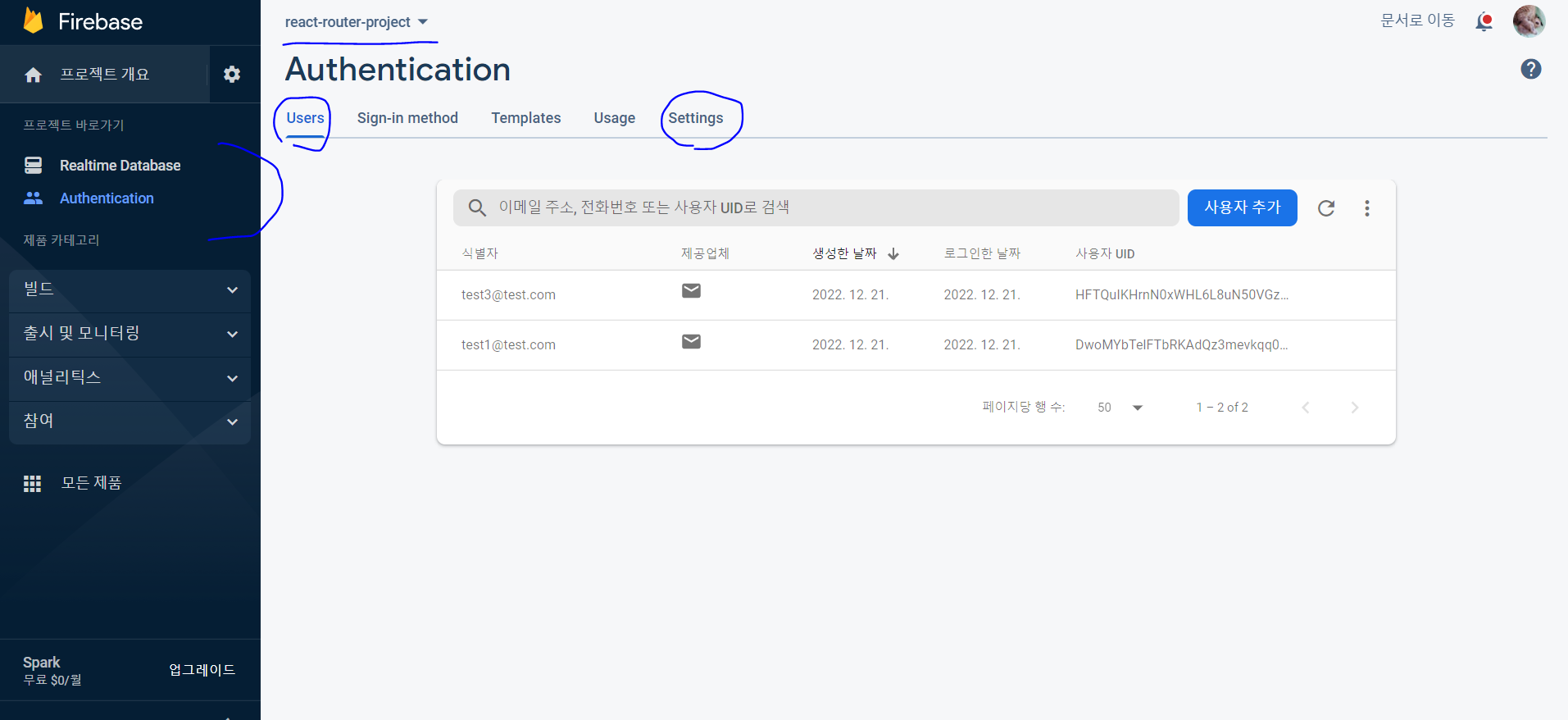Viewport: 1568px width, 720px height.
Task: Switch to the Users tab
Action: tap(305, 118)
